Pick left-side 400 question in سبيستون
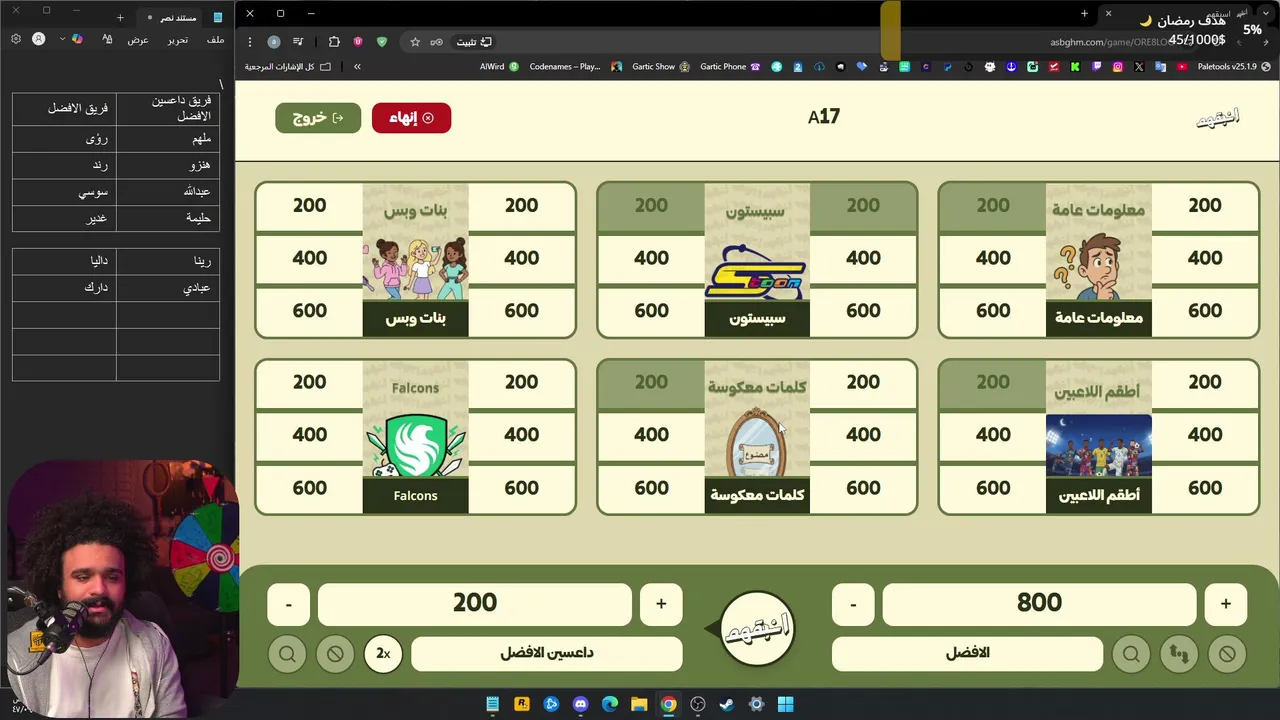Viewport: 1280px width, 720px height. [651, 259]
